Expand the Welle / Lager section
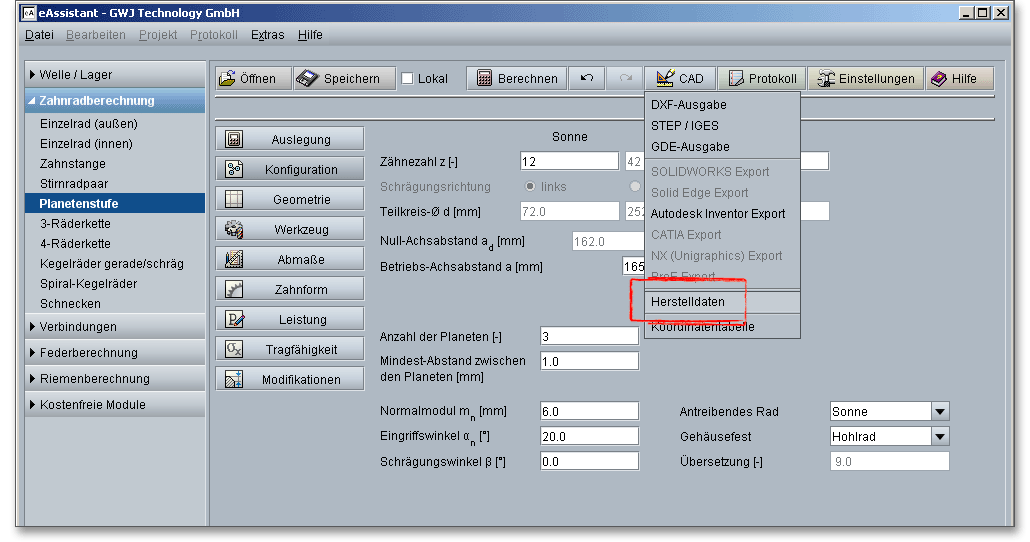This screenshot has width=1030, height=542. 76,75
